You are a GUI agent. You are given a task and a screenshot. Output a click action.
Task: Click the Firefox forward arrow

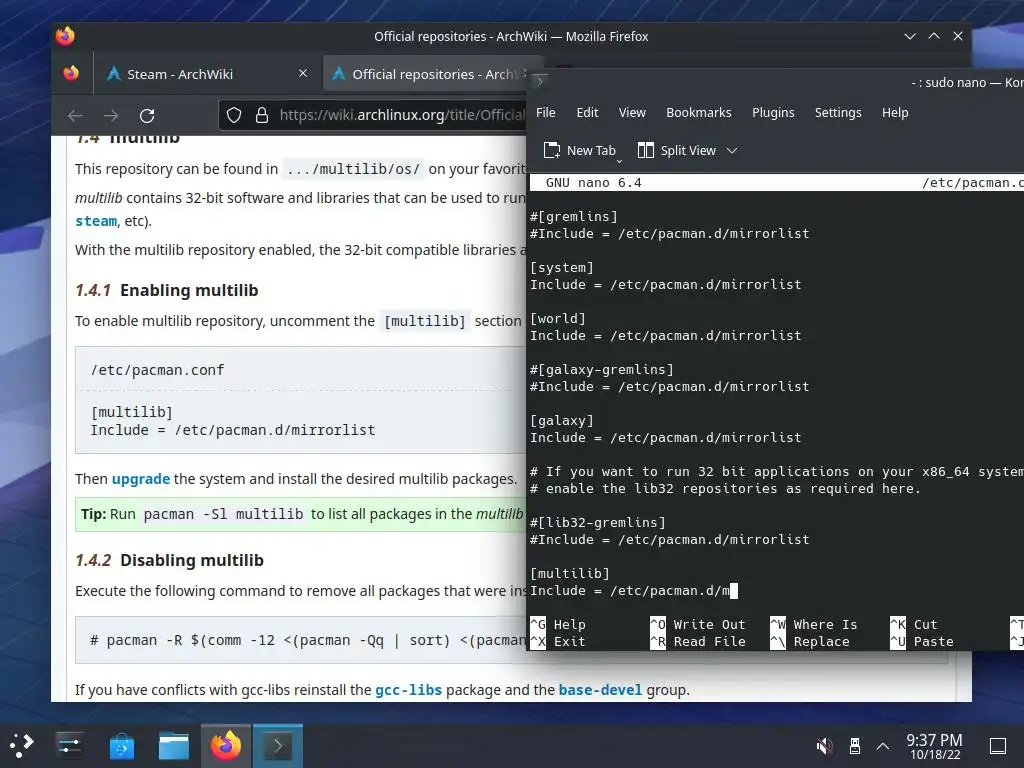[x=111, y=116]
